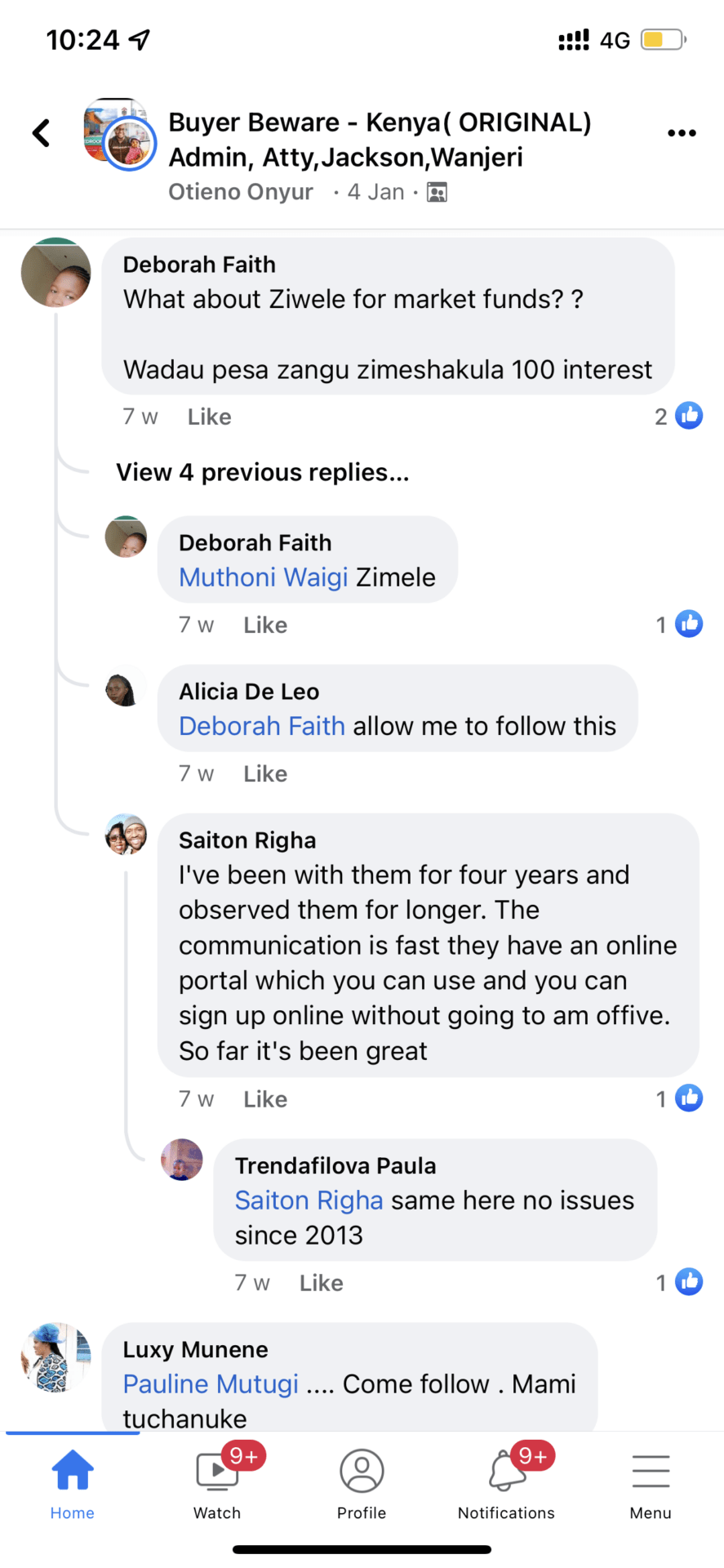Tap the back arrow icon

[41, 133]
